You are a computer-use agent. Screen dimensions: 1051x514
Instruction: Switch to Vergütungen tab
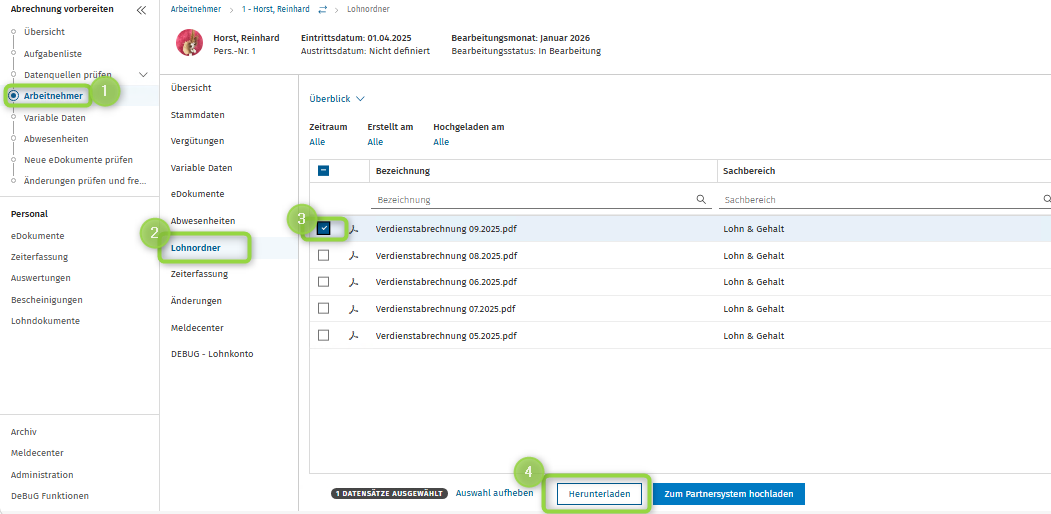(x=198, y=141)
